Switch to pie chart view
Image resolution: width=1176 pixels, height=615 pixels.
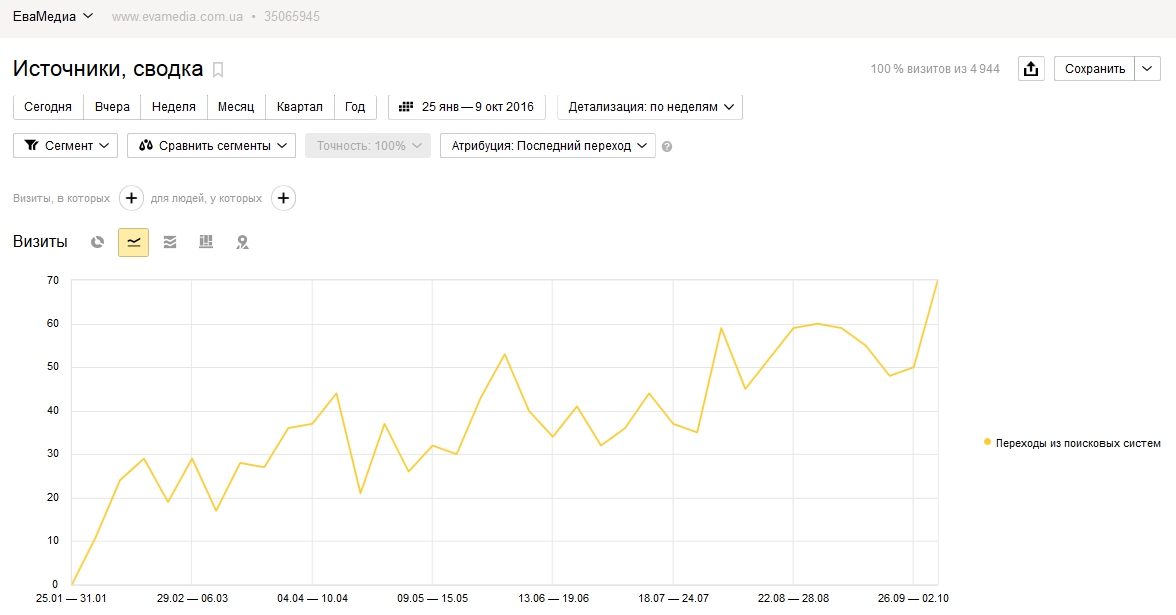[98, 242]
